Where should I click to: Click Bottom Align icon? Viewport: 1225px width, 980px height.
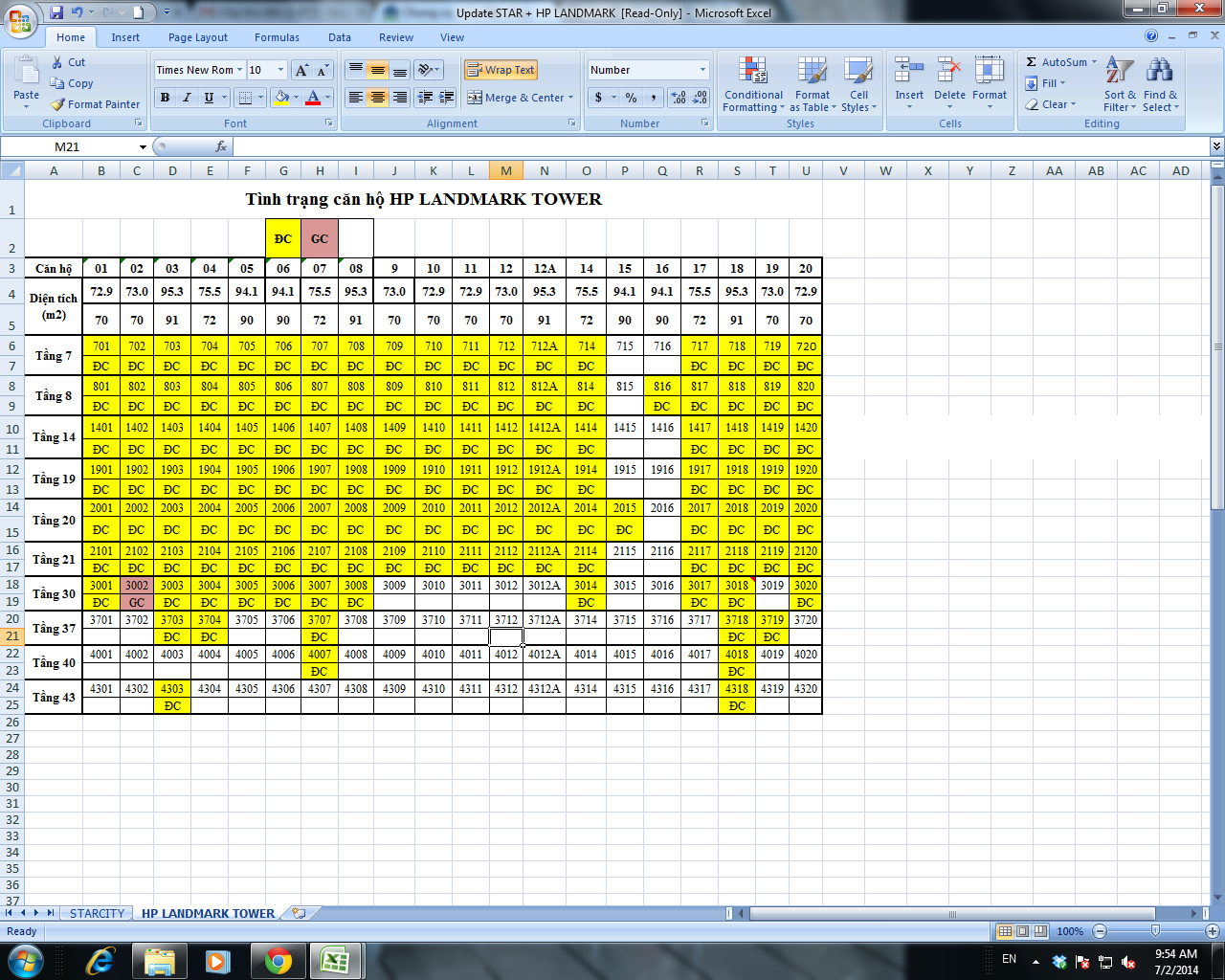[x=400, y=70]
